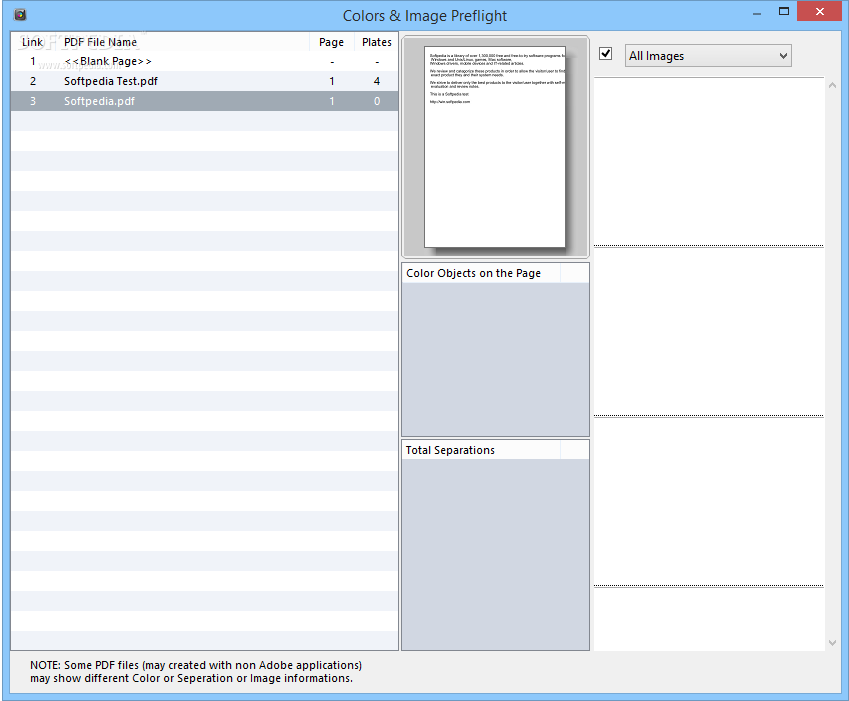This screenshot has width=849, height=701.
Task: Close the Colors & Image Preflight window
Action: point(819,11)
